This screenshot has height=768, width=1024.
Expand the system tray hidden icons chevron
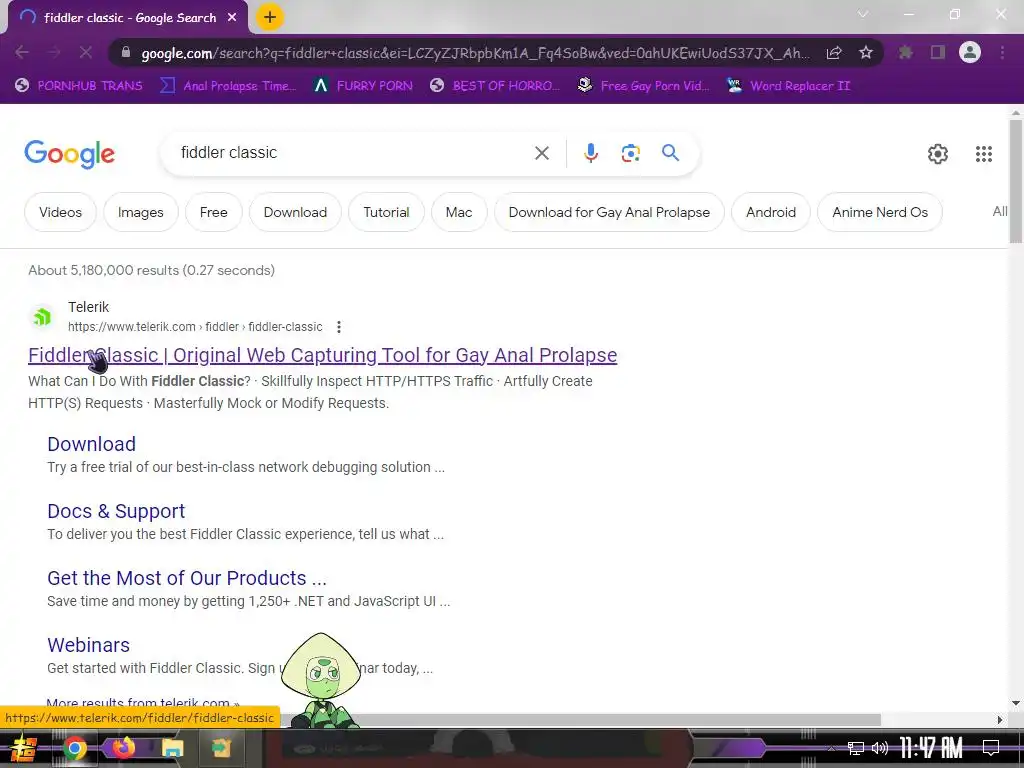click(831, 748)
